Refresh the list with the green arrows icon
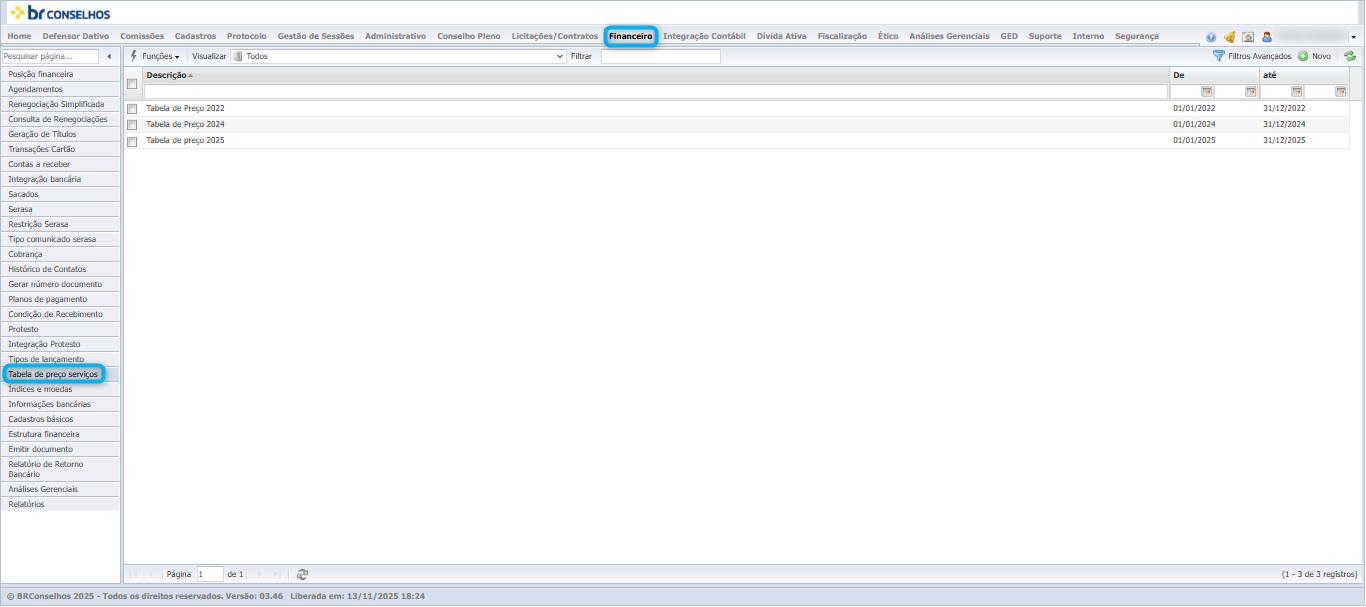This screenshot has height=607, width=1366. click(x=1350, y=57)
